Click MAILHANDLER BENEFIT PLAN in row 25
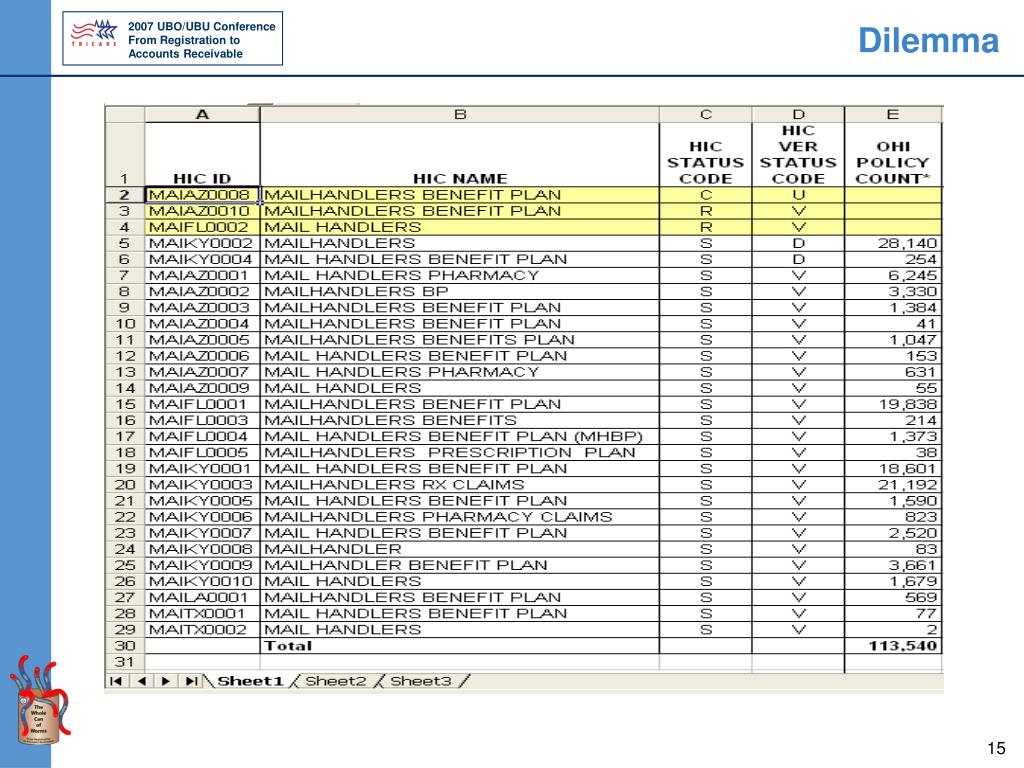The height and width of the screenshot is (768, 1024). click(460, 565)
